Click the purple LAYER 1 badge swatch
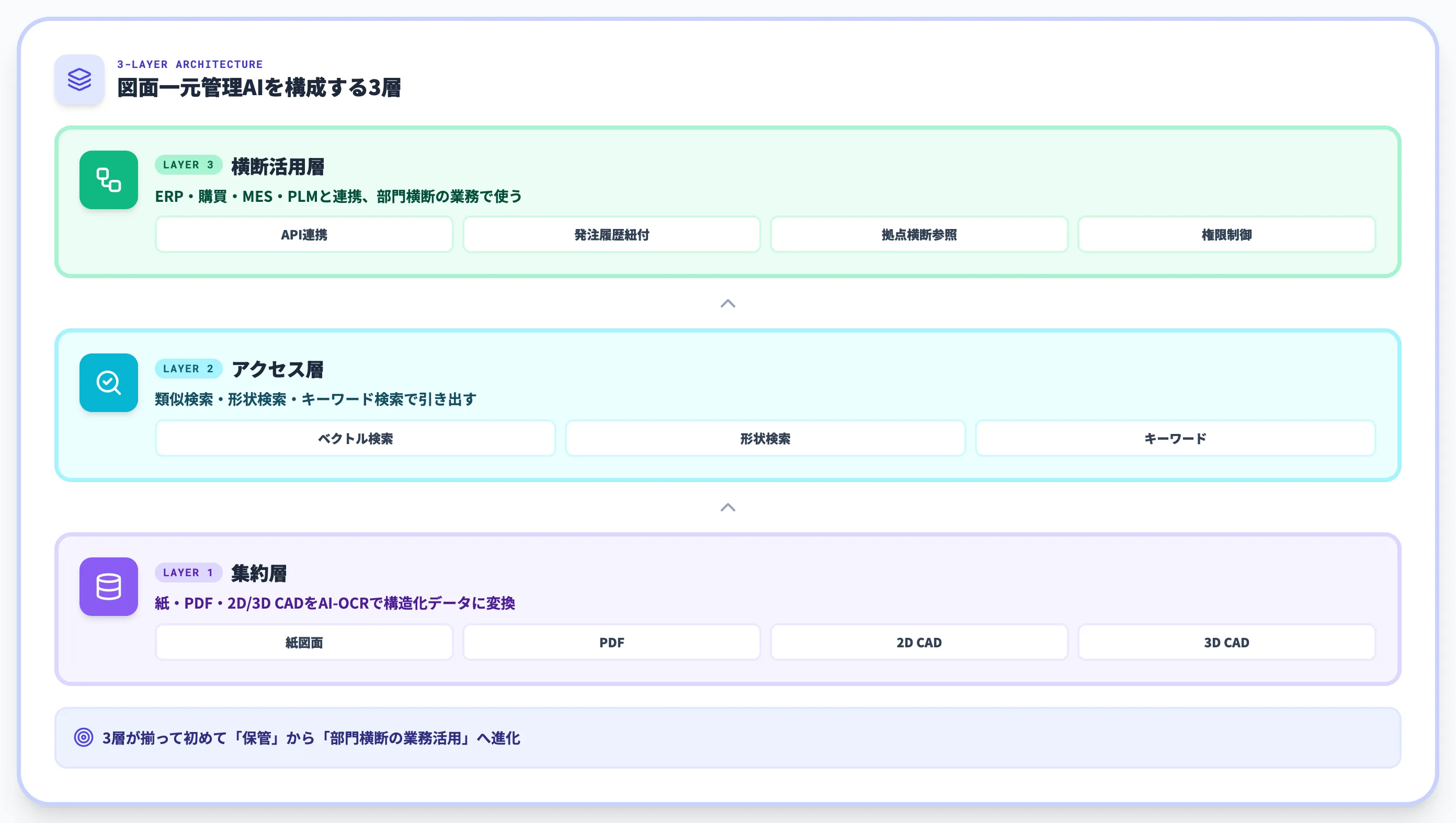Viewport: 1456px width, 823px height. (188, 573)
